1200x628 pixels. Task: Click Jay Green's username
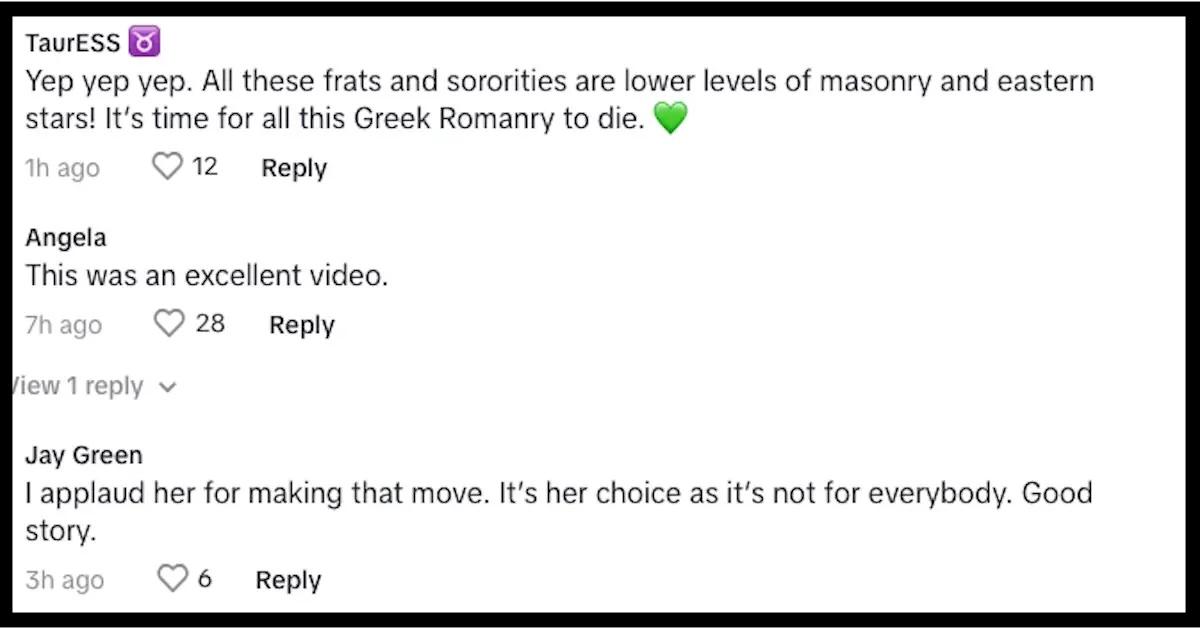(83, 455)
